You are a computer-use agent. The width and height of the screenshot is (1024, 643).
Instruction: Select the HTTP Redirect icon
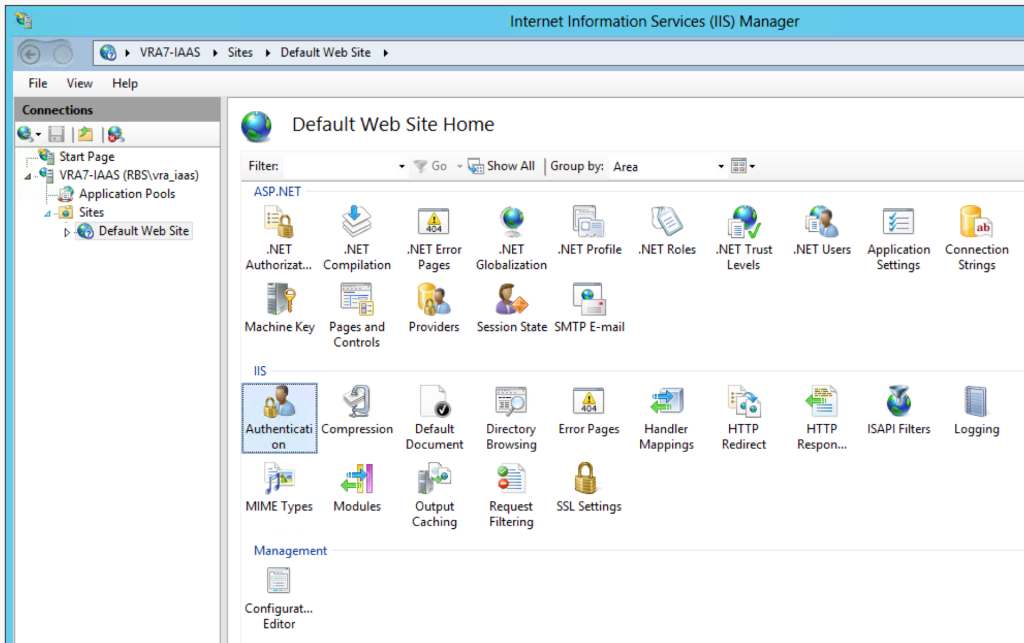tap(744, 410)
